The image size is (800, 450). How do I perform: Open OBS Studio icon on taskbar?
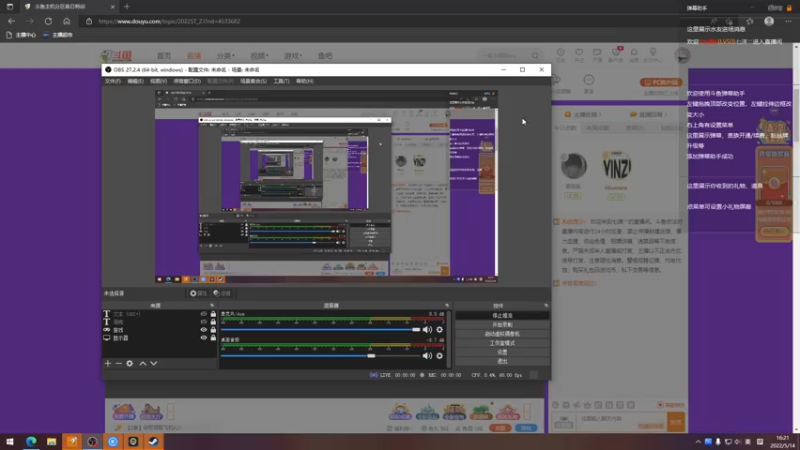(x=92, y=442)
